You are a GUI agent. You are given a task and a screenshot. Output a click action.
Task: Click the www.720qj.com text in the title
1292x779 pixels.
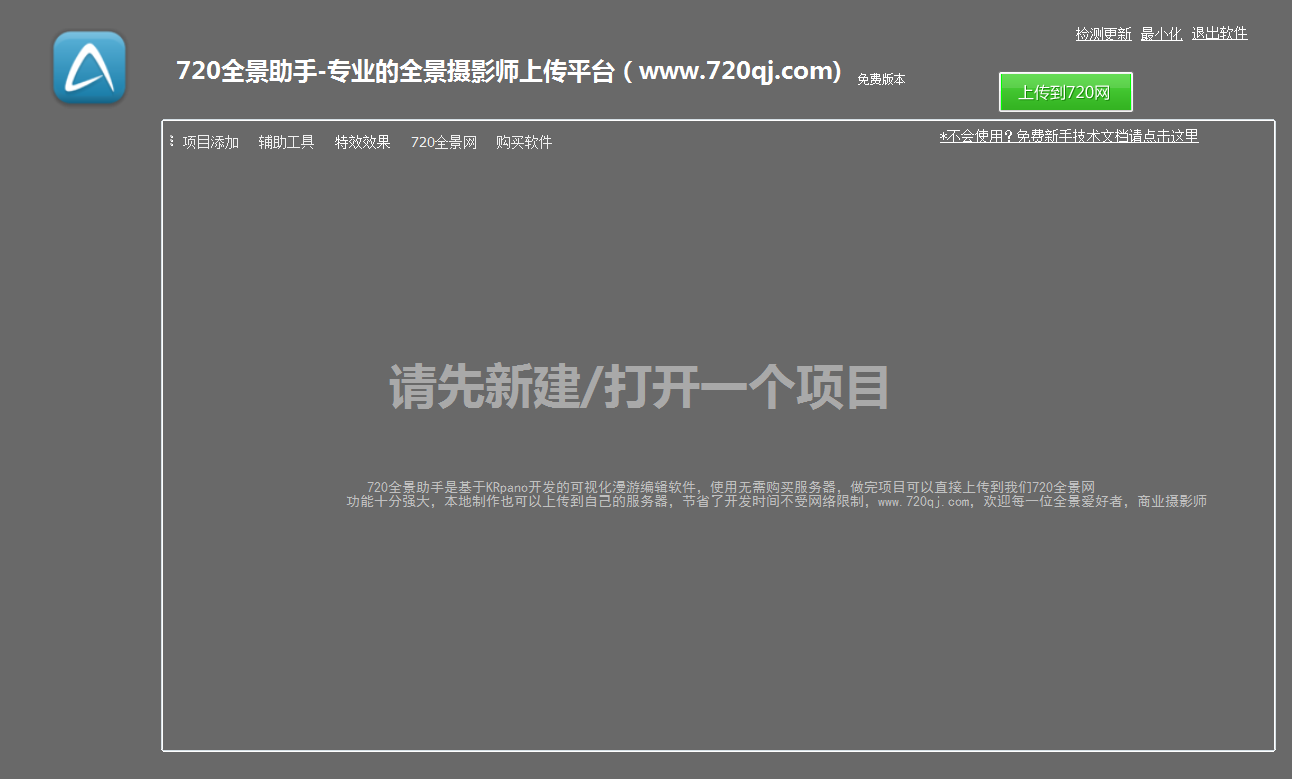(x=740, y=70)
